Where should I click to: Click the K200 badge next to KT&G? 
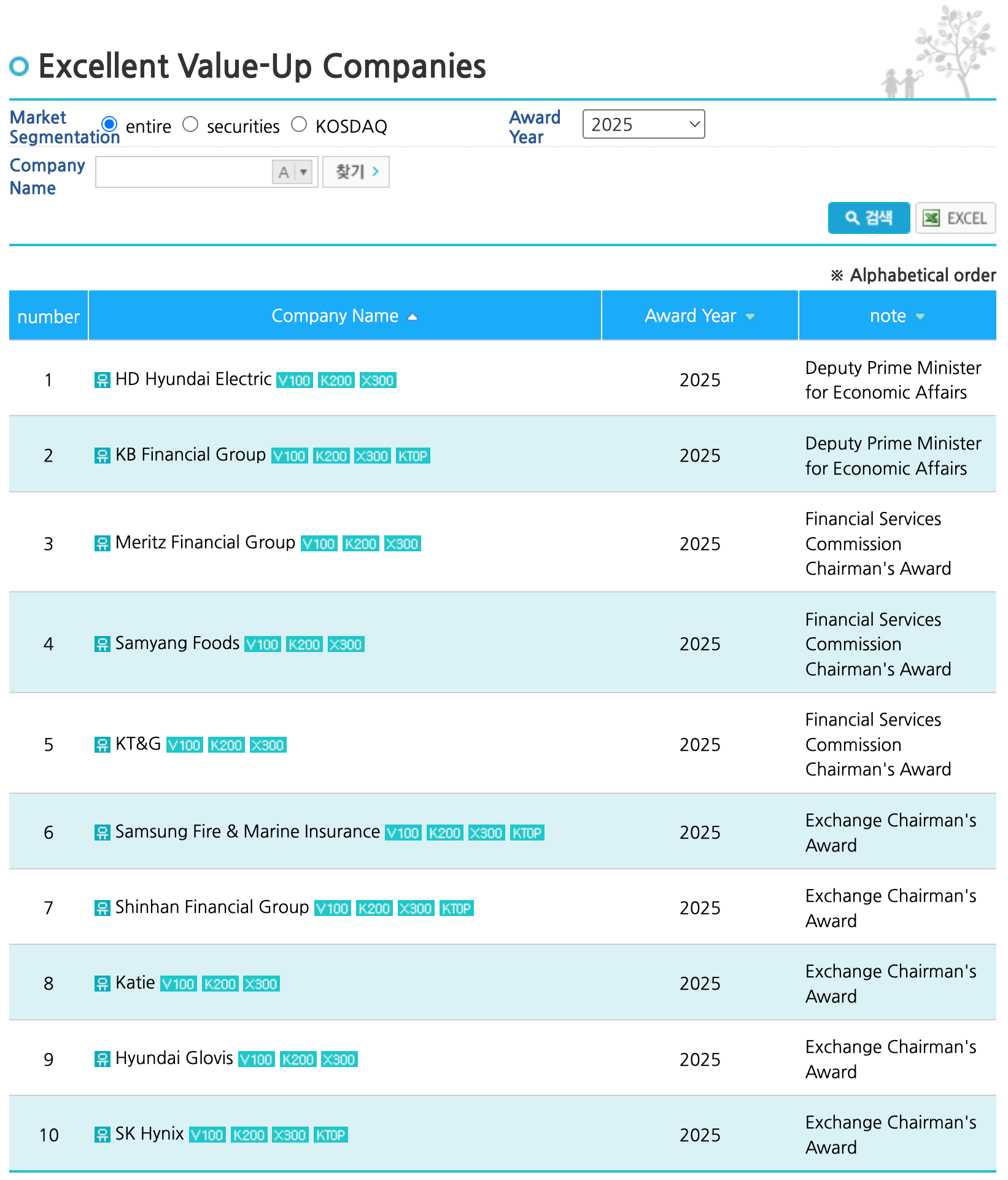pyautogui.click(x=226, y=745)
